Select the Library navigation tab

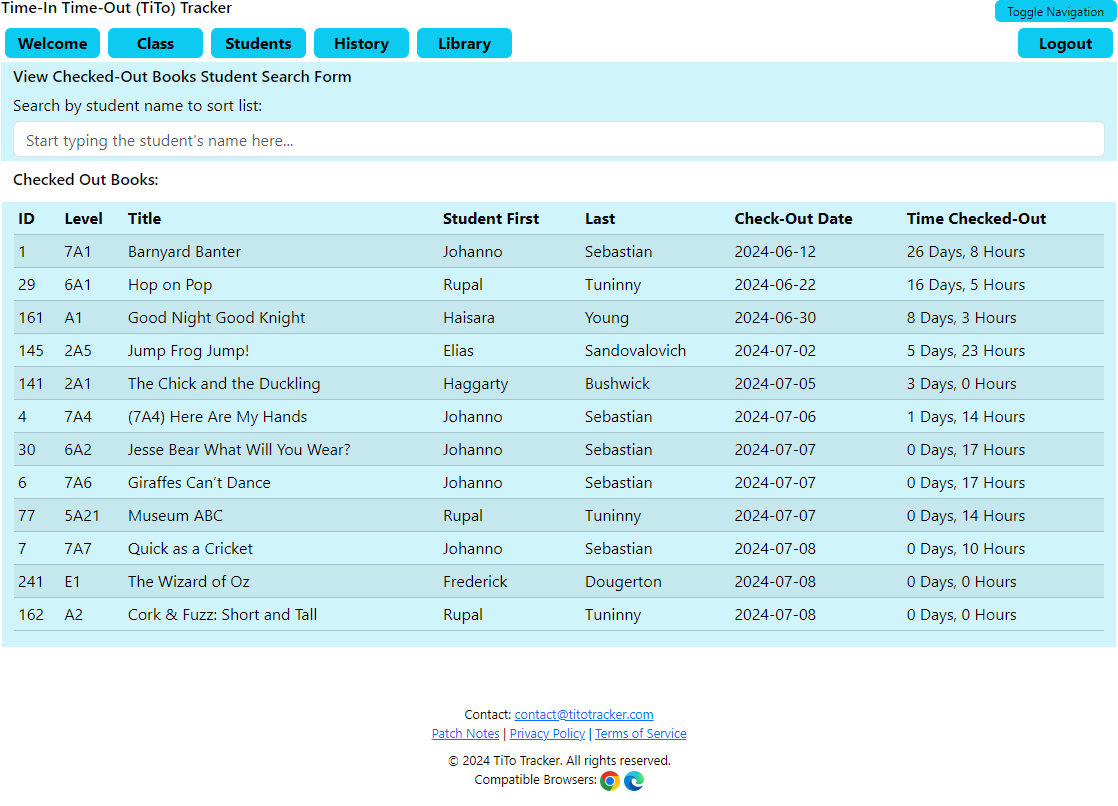464,44
